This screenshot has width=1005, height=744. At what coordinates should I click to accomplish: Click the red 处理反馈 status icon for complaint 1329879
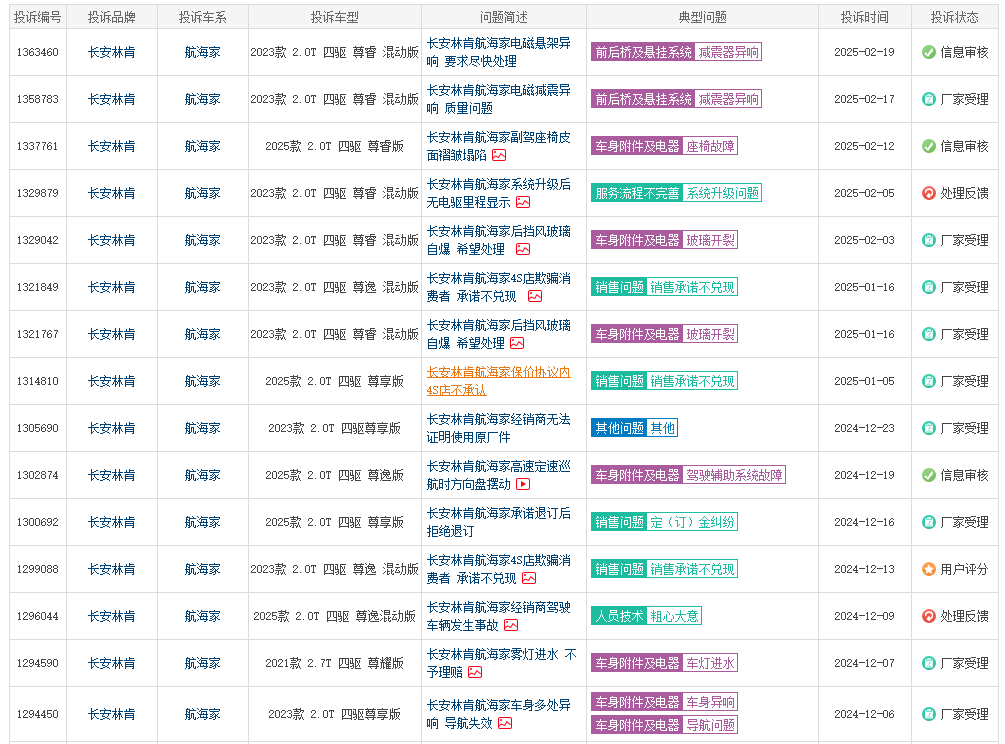(929, 193)
